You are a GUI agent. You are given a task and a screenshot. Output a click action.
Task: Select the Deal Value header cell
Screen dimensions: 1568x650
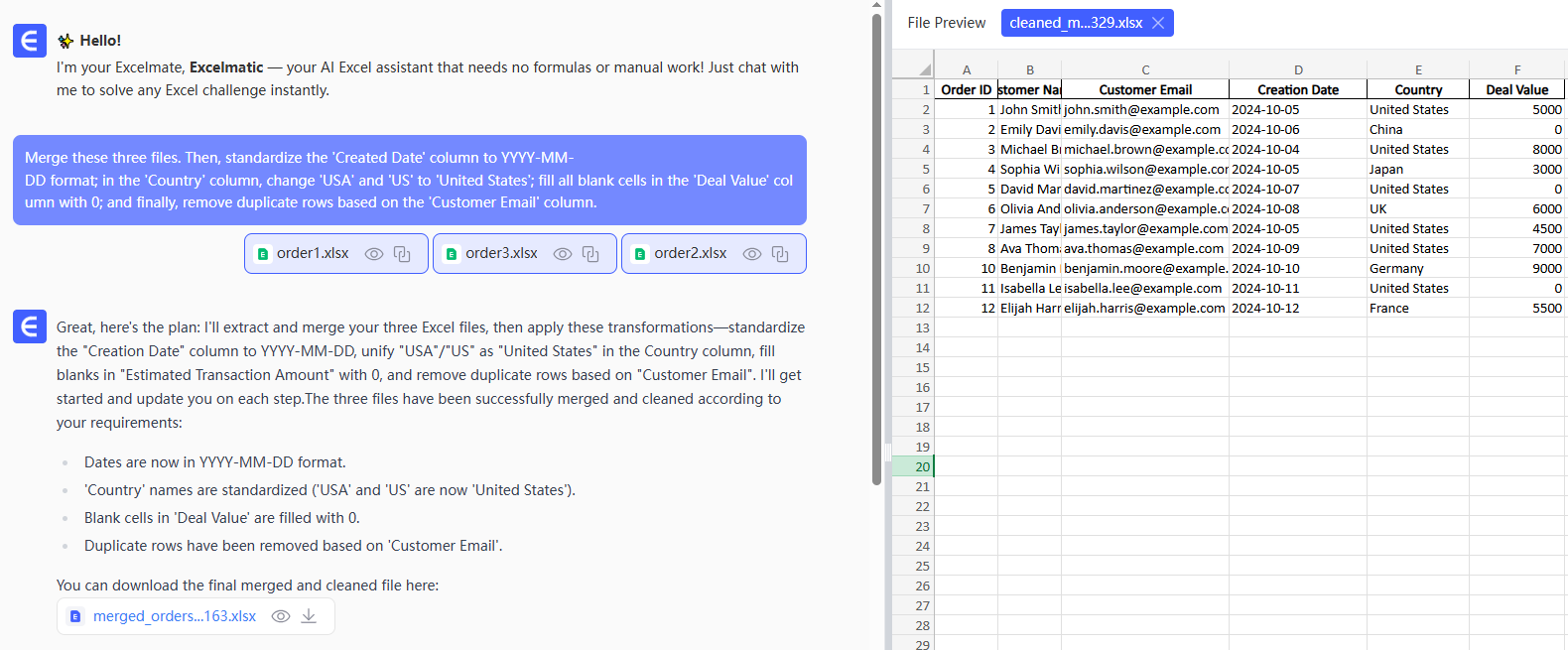tap(1516, 89)
